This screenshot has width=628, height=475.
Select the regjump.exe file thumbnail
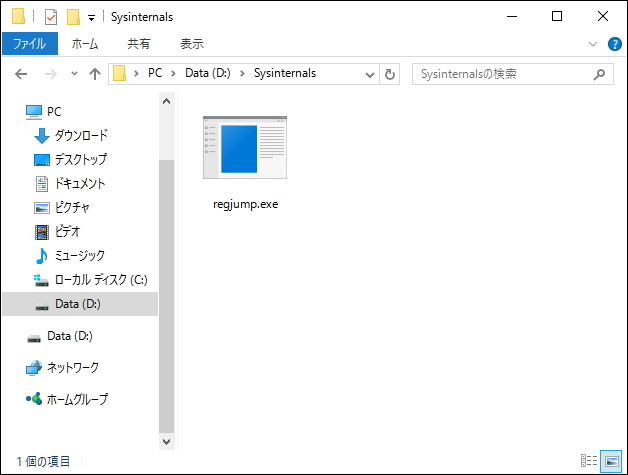[x=245, y=147]
